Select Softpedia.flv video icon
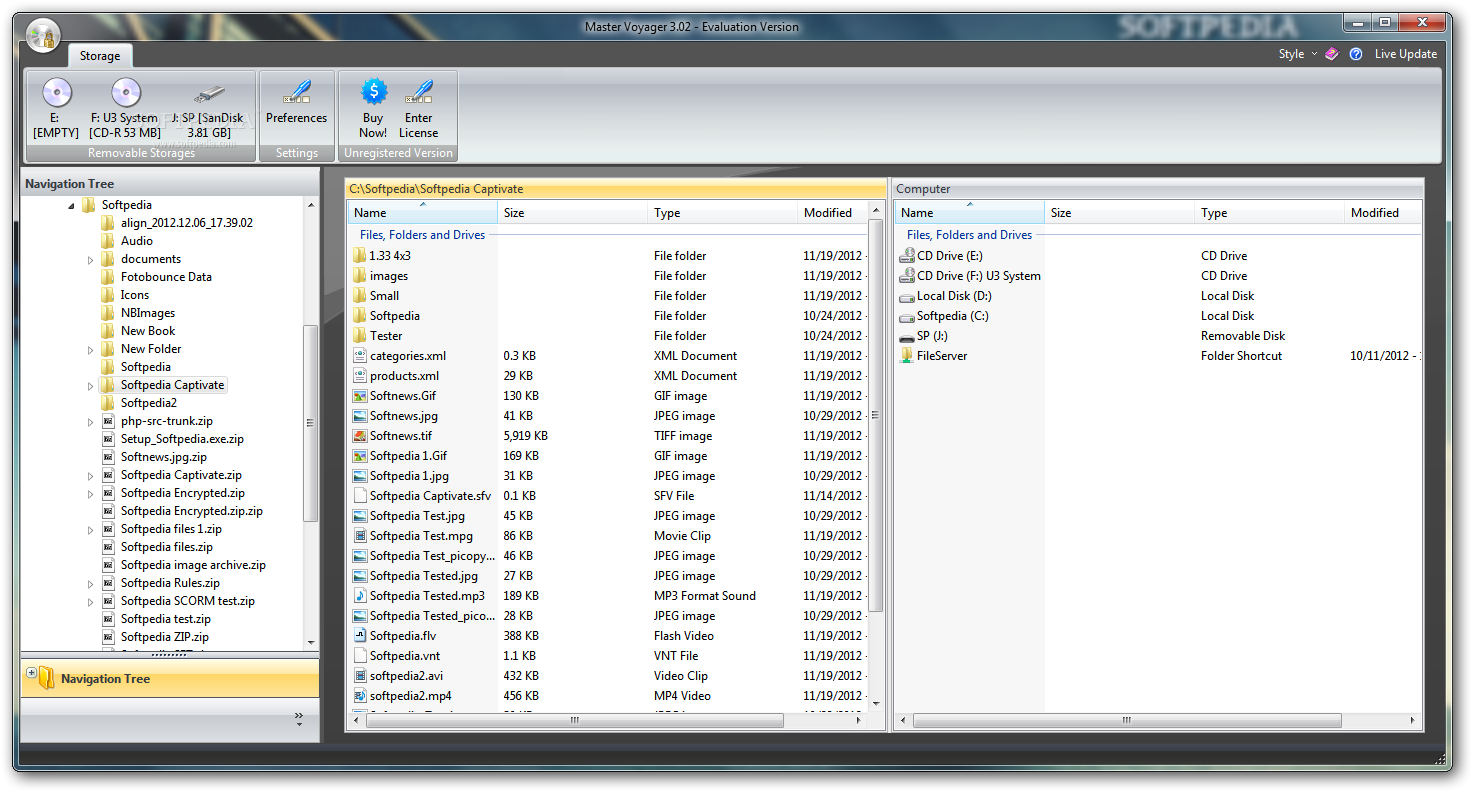The height and width of the screenshot is (792, 1473). point(360,636)
